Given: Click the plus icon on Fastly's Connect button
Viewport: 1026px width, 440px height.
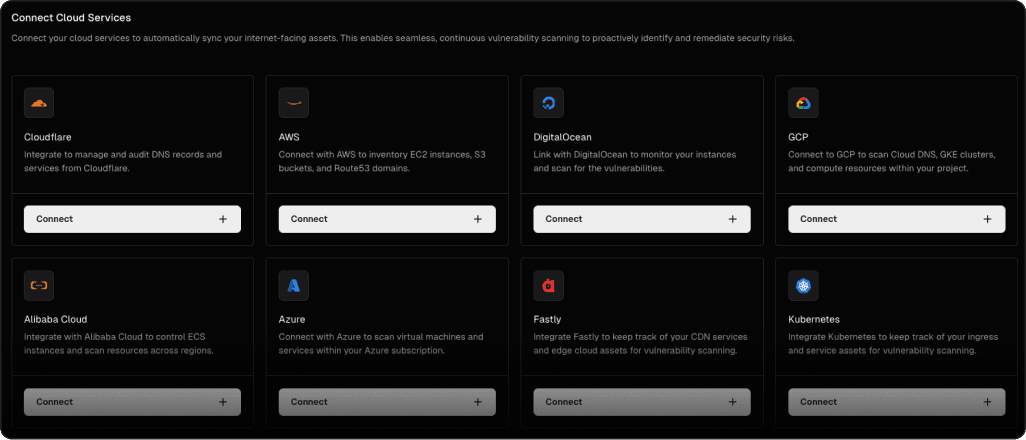Looking at the screenshot, I should pos(733,402).
